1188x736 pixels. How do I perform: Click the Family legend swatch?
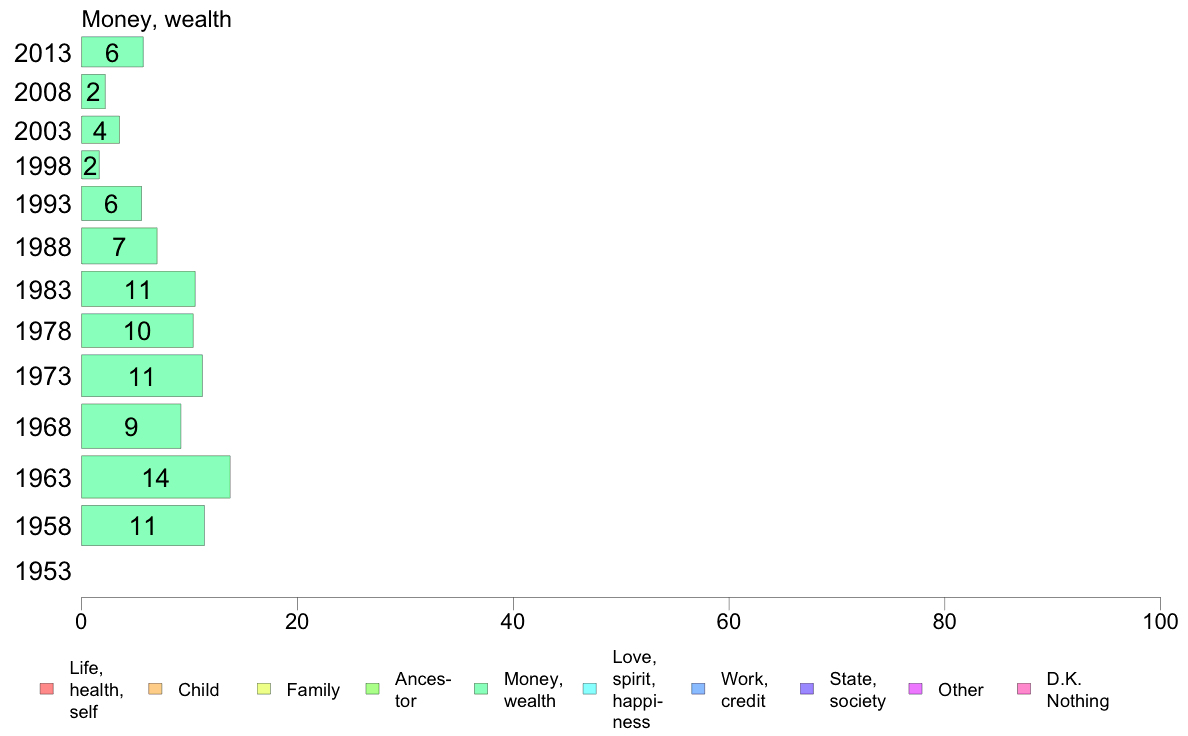pyautogui.click(x=264, y=689)
